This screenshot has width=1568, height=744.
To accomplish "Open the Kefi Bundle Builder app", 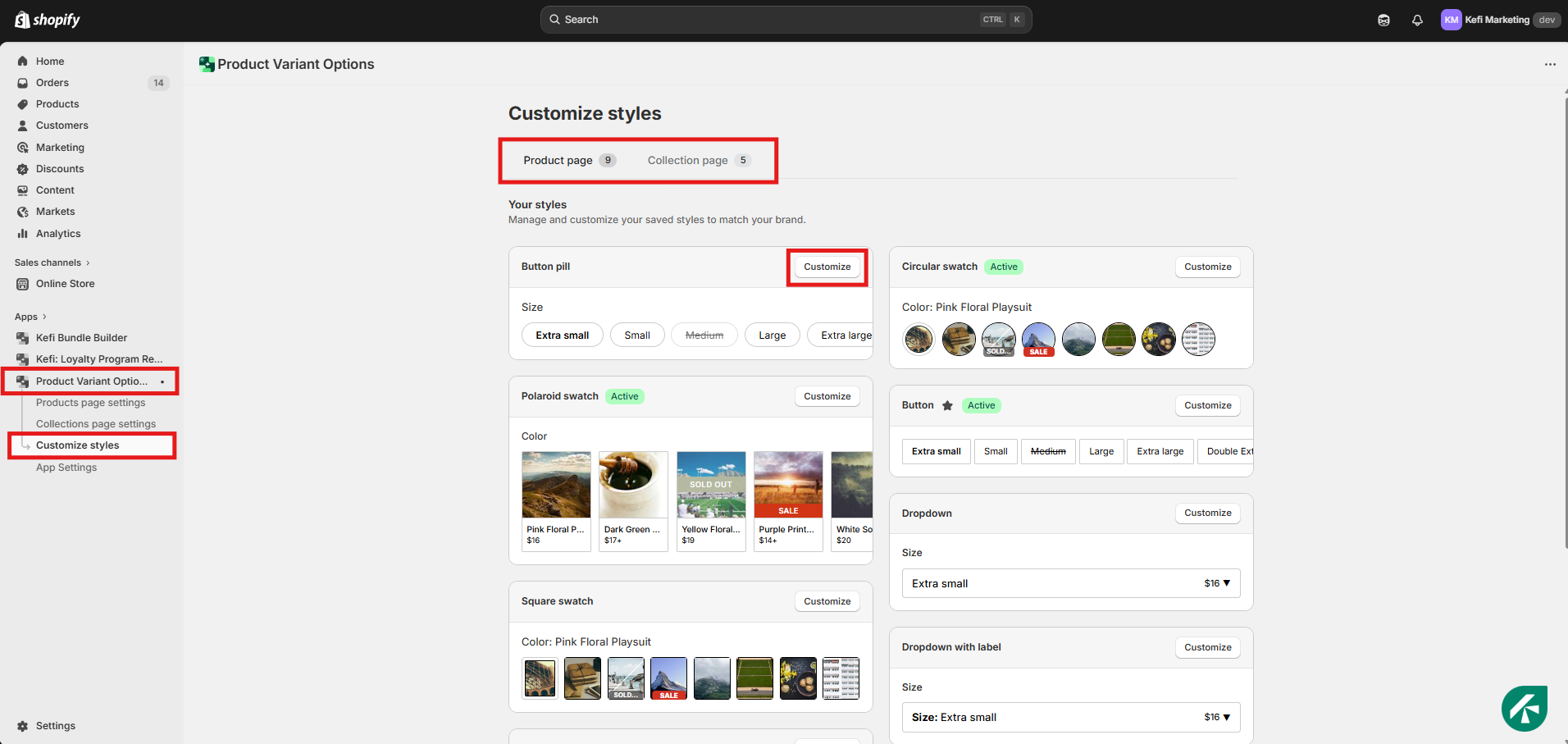I will tap(81, 338).
